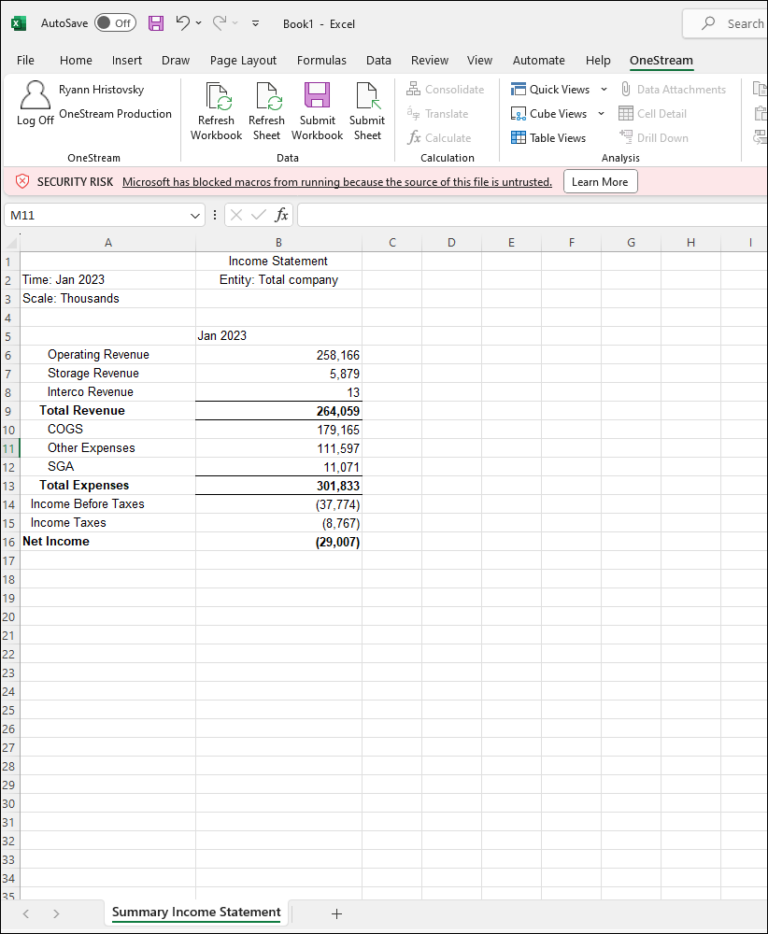Toggle the AutoSave switch

[115, 23]
